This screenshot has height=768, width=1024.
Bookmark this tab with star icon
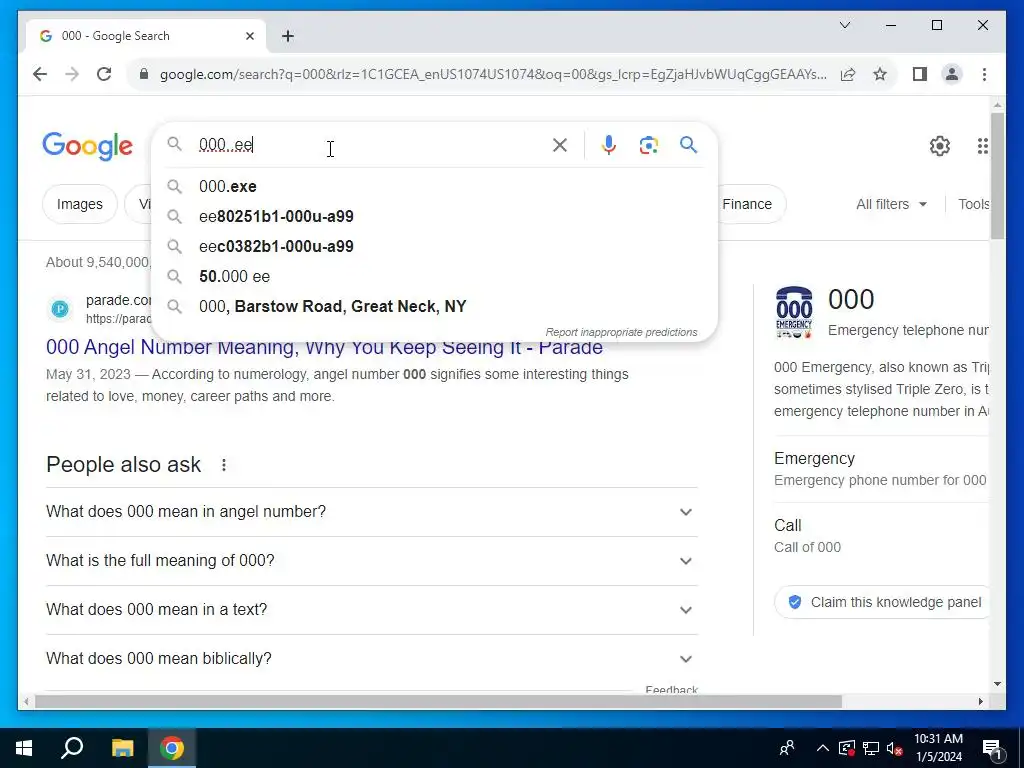(880, 74)
